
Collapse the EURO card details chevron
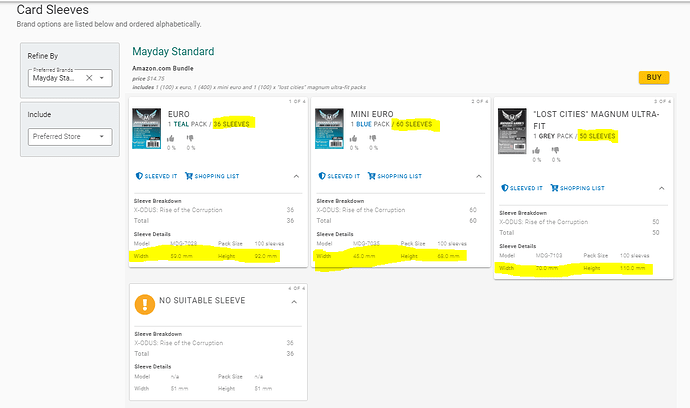(x=296, y=176)
